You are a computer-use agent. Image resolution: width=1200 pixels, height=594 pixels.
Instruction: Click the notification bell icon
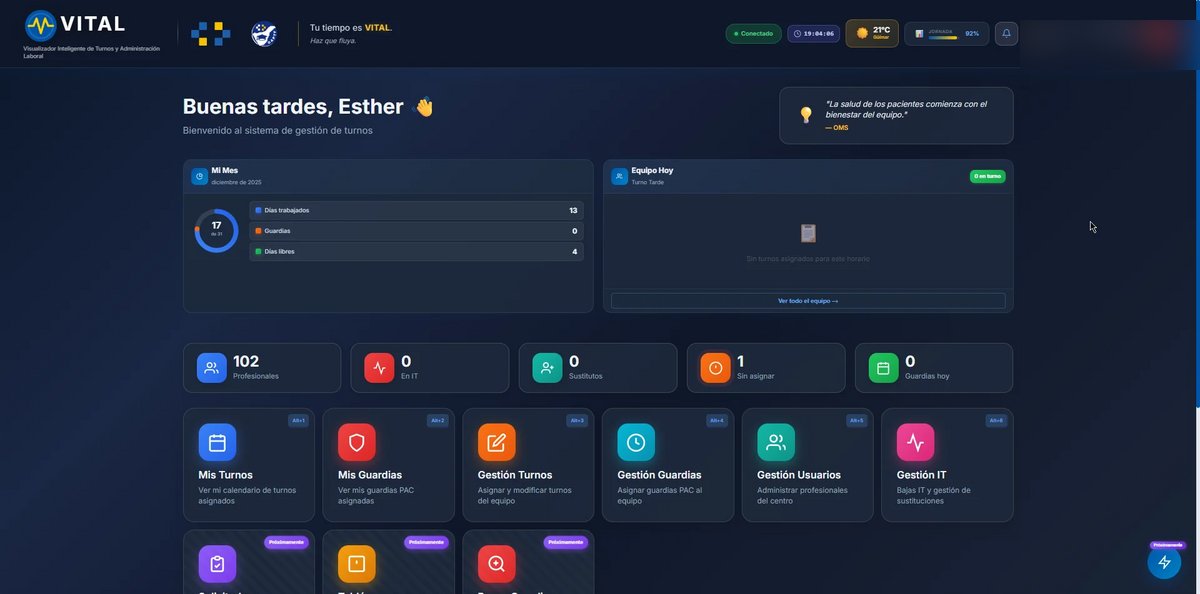pyautogui.click(x=1006, y=33)
